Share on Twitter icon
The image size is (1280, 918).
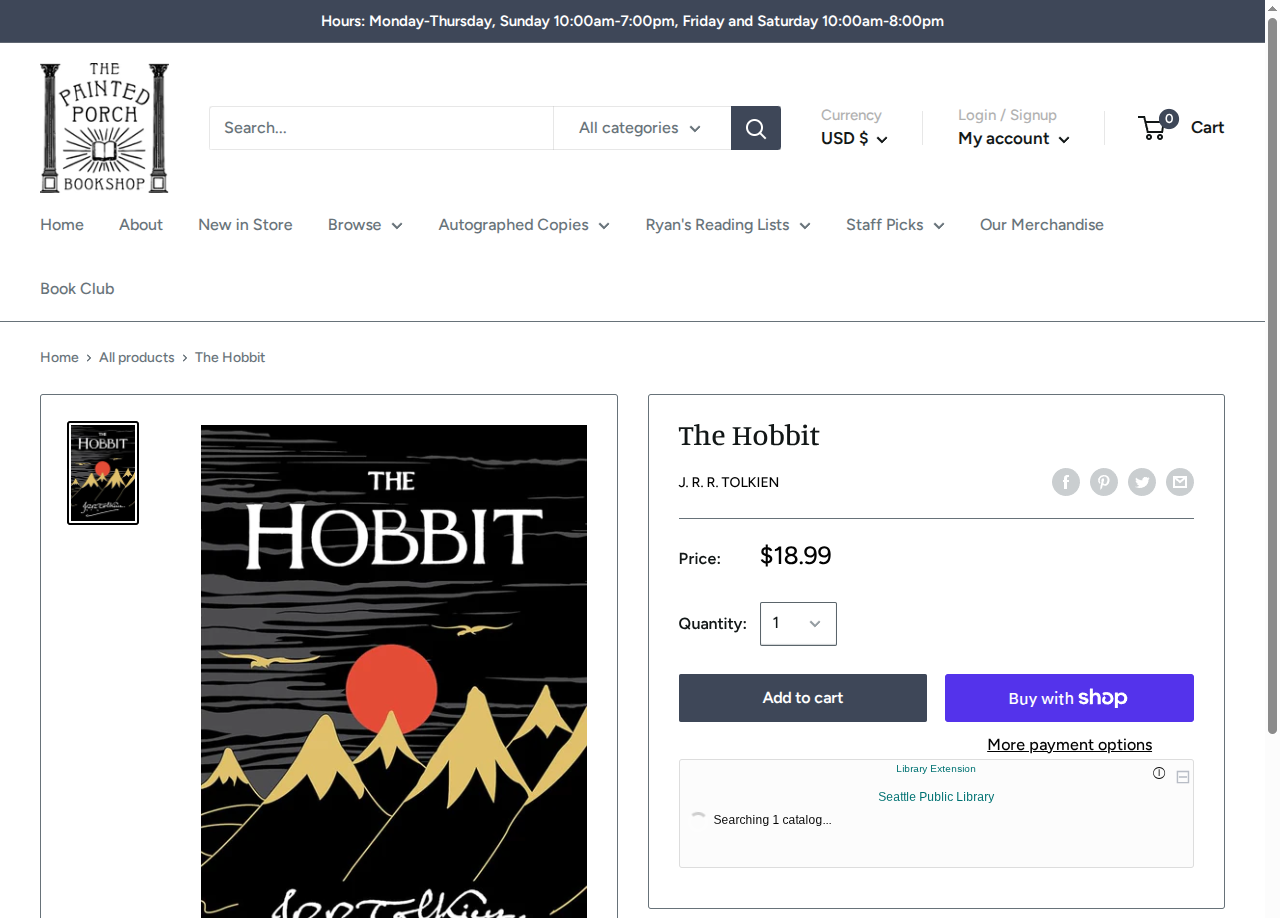(1142, 482)
